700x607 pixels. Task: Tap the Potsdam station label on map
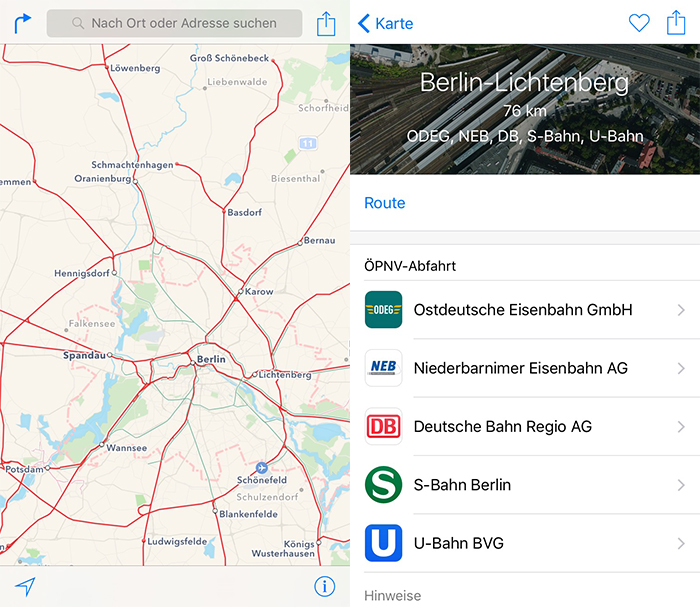coord(25,470)
